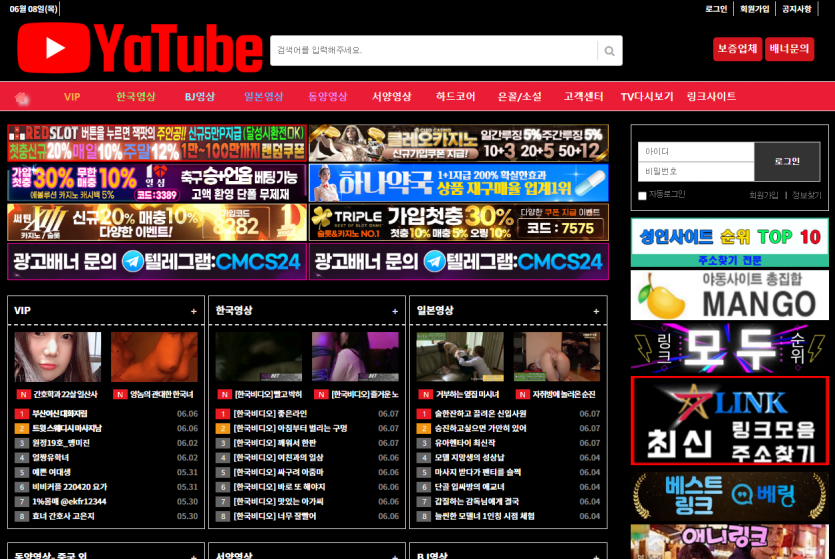
Task: Enable the 자동로그인 checkbox
Action: [x=642, y=196]
